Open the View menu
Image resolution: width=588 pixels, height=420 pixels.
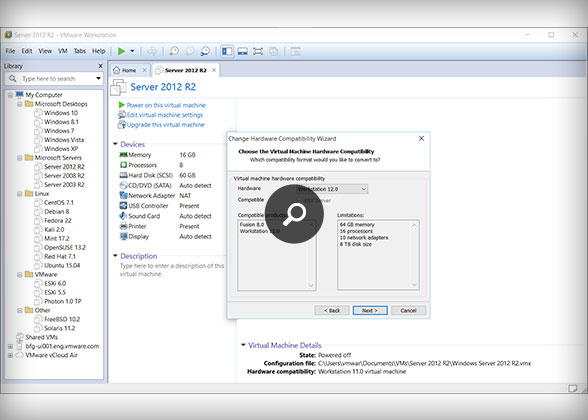pos(45,51)
